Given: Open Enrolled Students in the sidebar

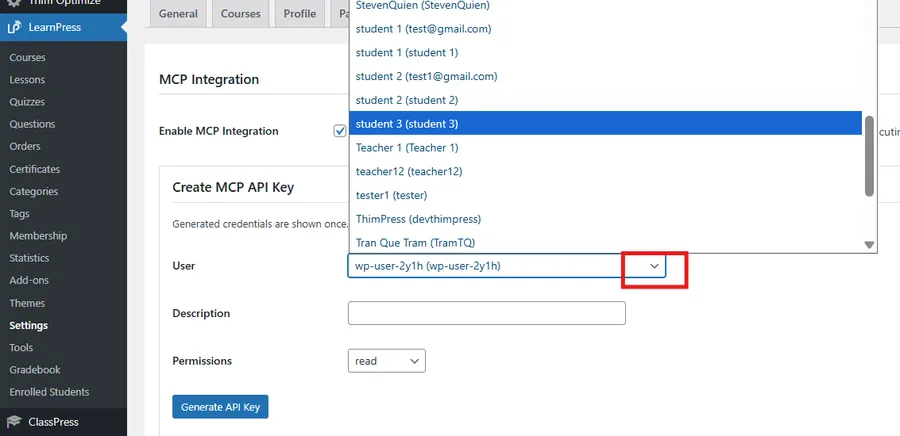Looking at the screenshot, I should click(x=49, y=392).
